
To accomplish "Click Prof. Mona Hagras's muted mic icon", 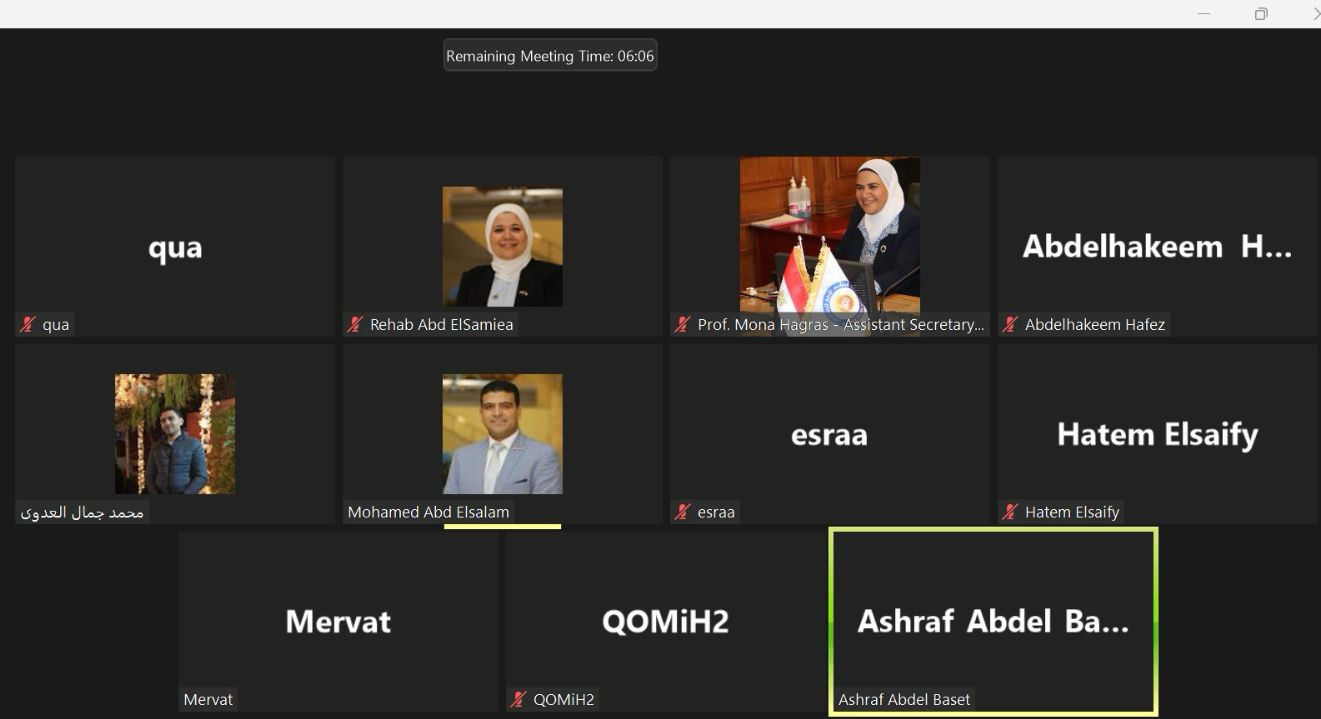I will click(x=683, y=324).
